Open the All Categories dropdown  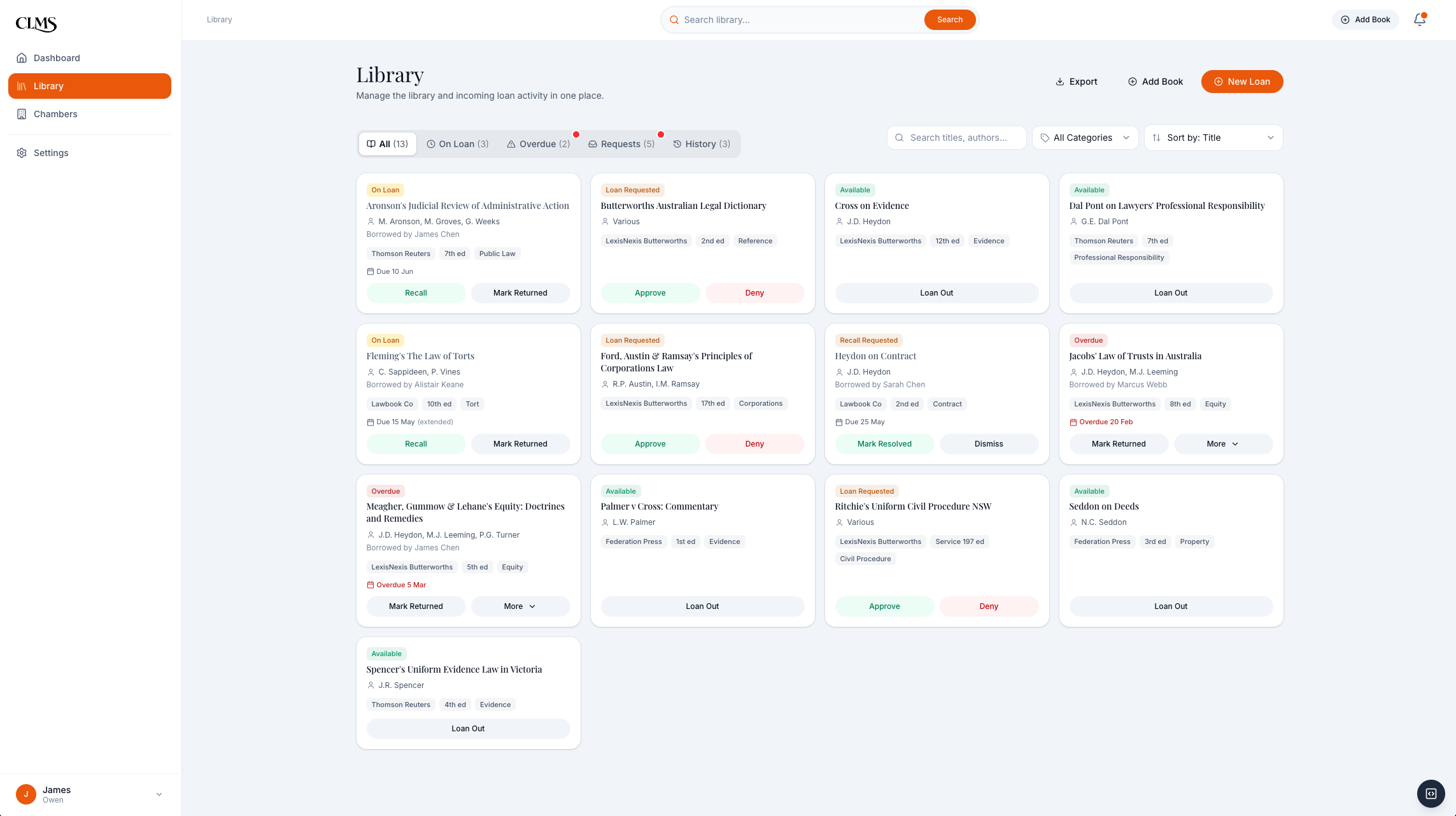coord(1085,138)
